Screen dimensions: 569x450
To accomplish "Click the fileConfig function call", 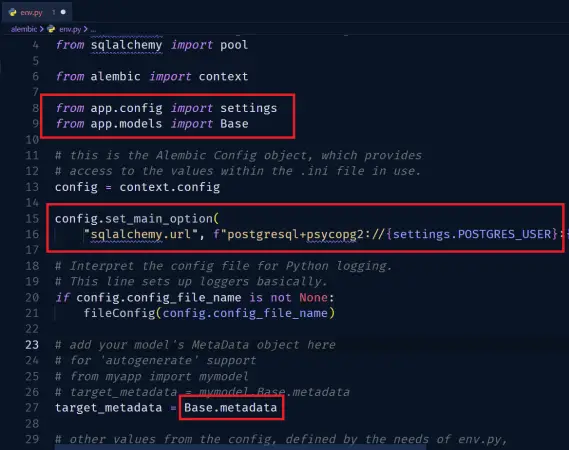I will coord(119,313).
